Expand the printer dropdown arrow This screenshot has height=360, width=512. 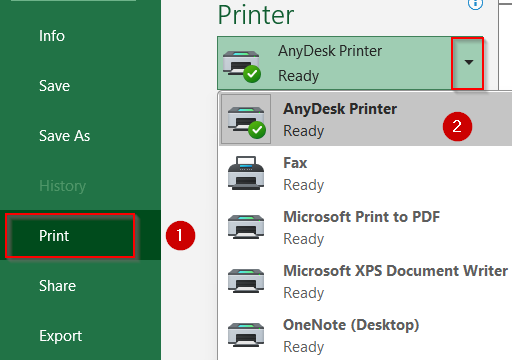pos(468,63)
